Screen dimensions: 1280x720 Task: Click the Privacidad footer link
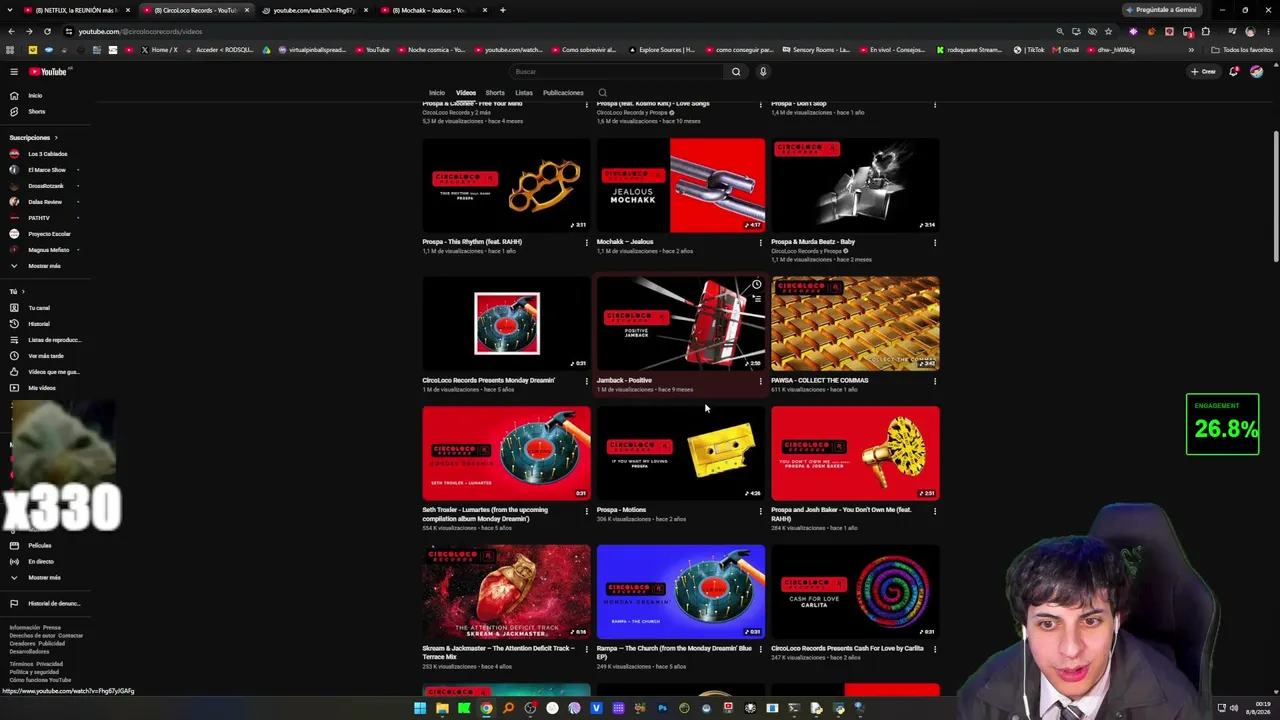[x=50, y=664]
